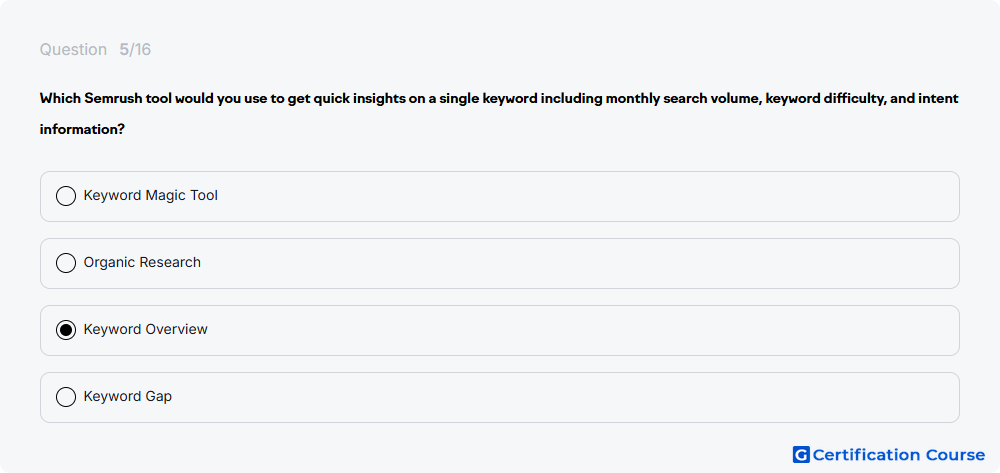This screenshot has width=1000, height=473.
Task: Pick the Keyword Gap radio button
Action: [x=66, y=397]
